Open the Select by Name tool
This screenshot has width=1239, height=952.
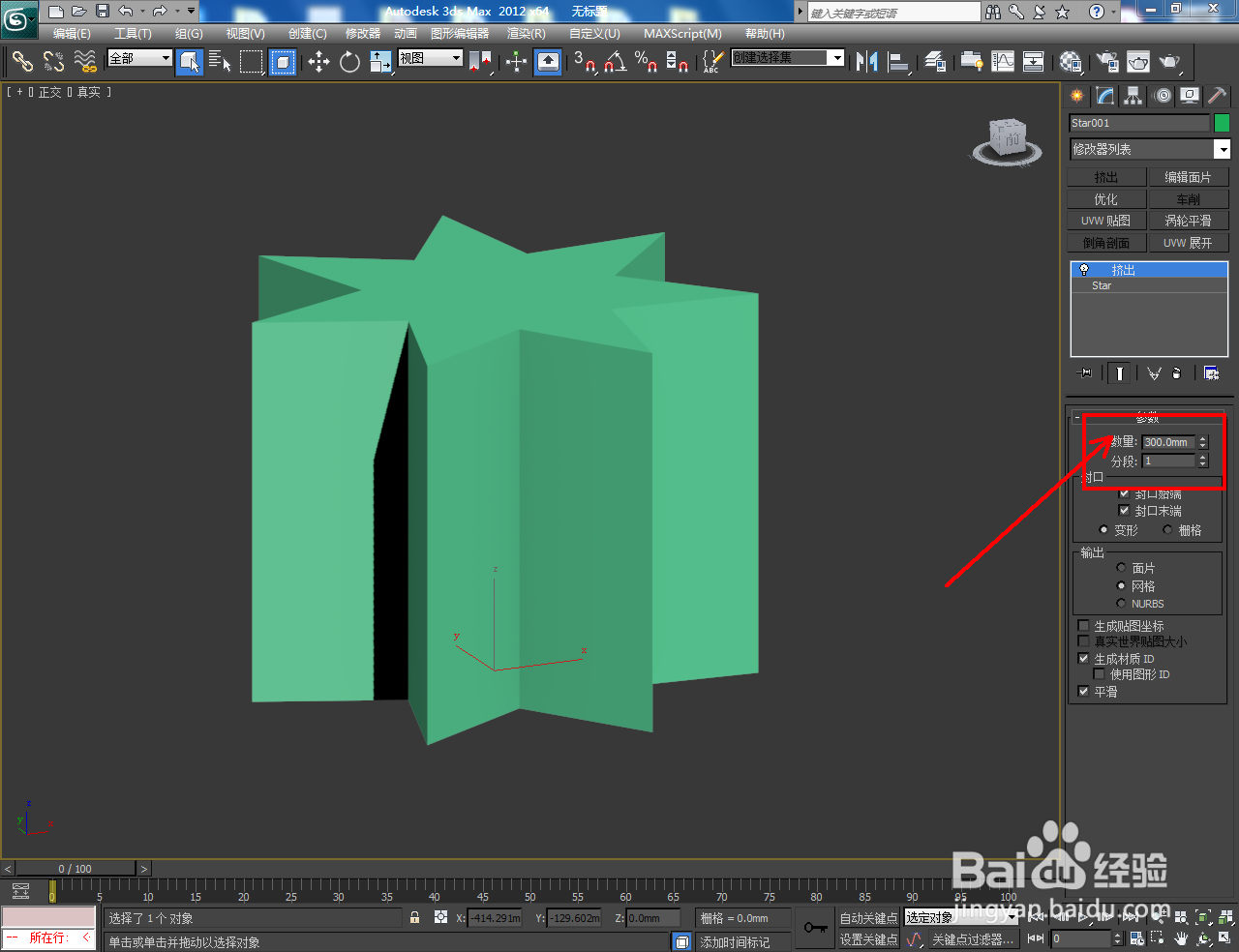[x=221, y=61]
